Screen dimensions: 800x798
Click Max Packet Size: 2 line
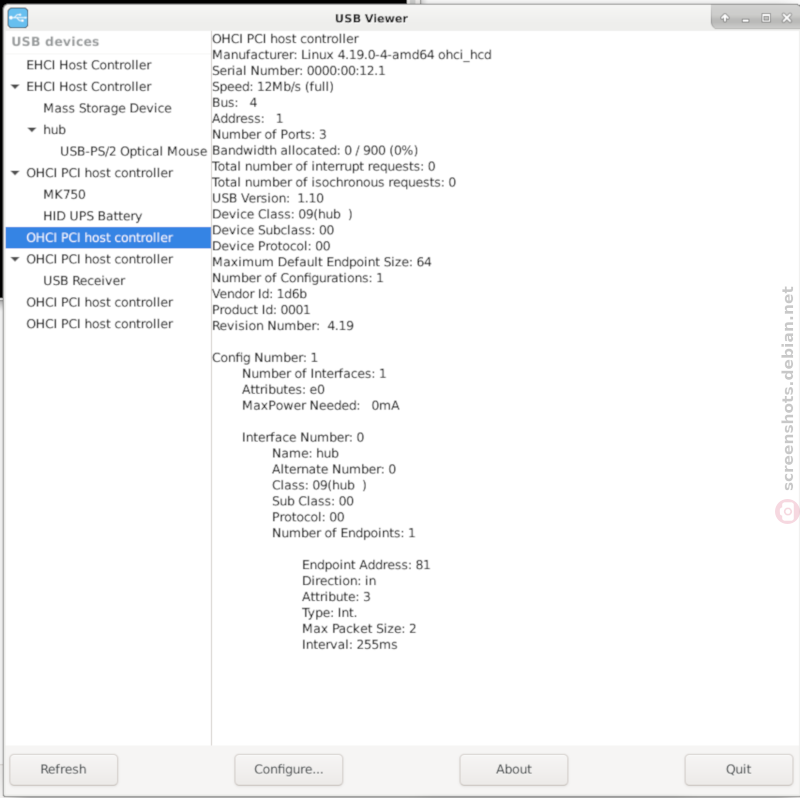359,629
